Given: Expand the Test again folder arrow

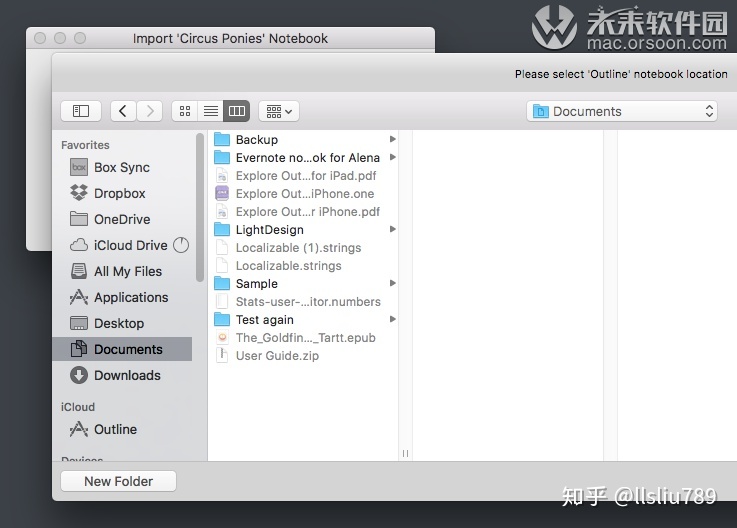Looking at the screenshot, I should tap(392, 319).
